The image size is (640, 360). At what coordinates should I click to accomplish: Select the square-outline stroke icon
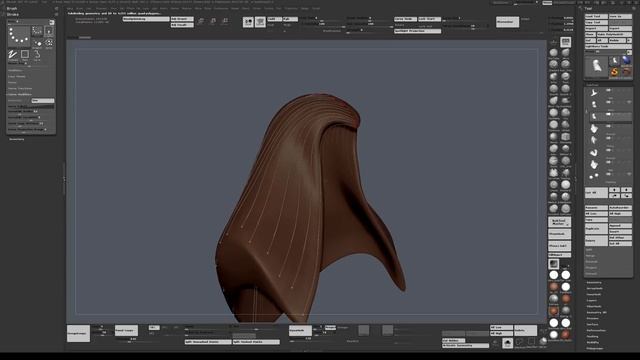pos(25,55)
